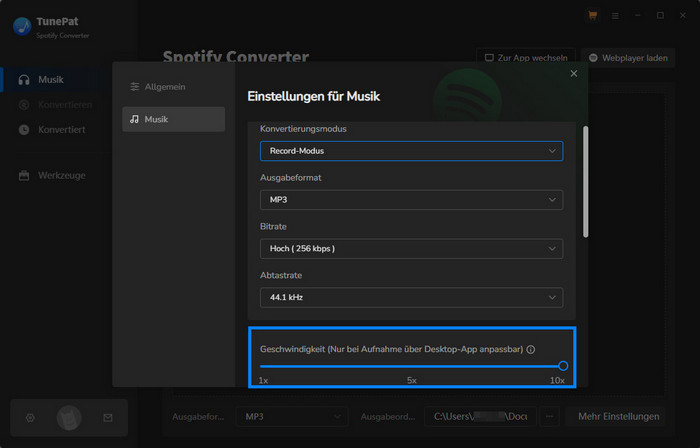Open Konvertiert section in left sidebar
The image size is (700, 448).
click(56, 130)
